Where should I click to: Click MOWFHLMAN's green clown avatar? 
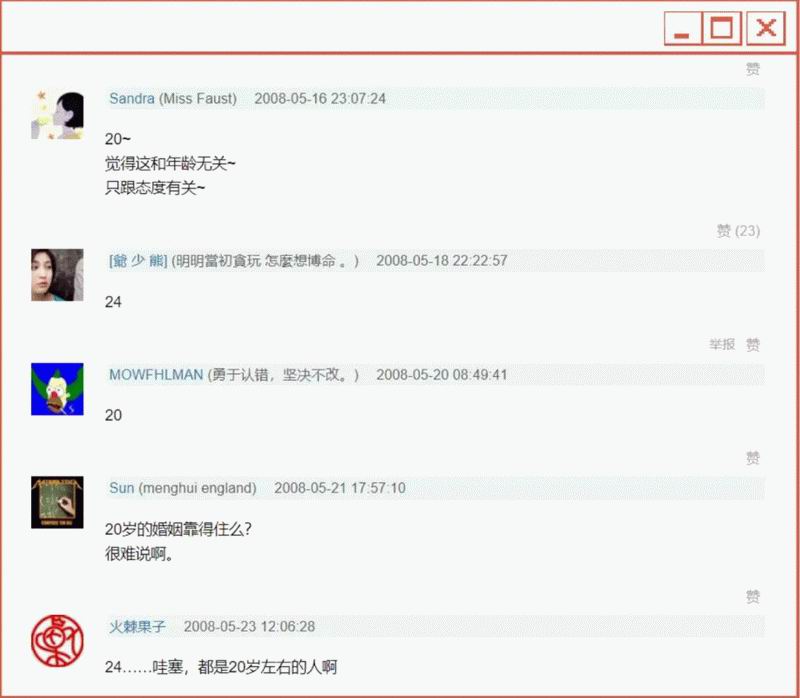tap(57, 389)
